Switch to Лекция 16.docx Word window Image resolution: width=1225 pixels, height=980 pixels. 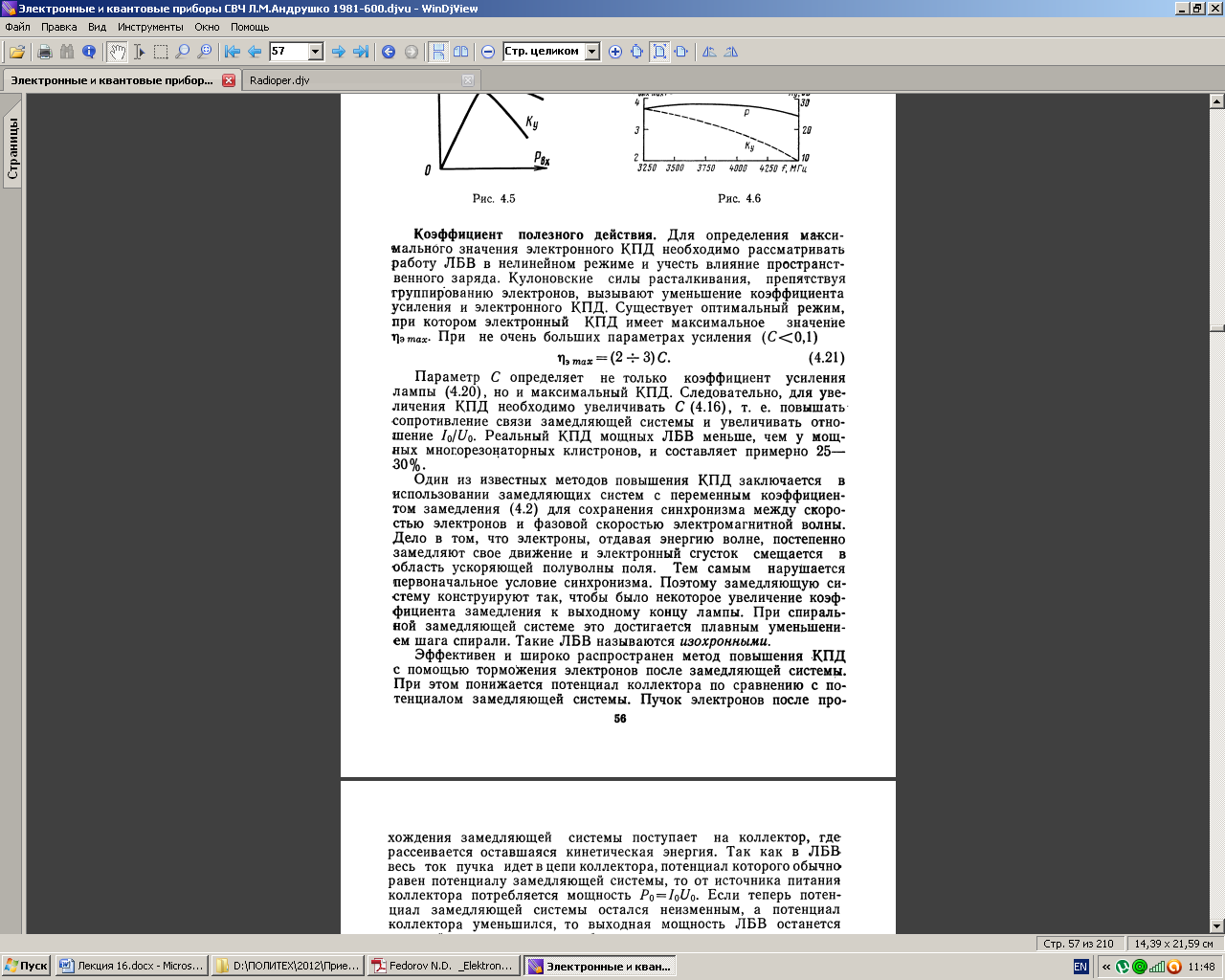click(131, 967)
